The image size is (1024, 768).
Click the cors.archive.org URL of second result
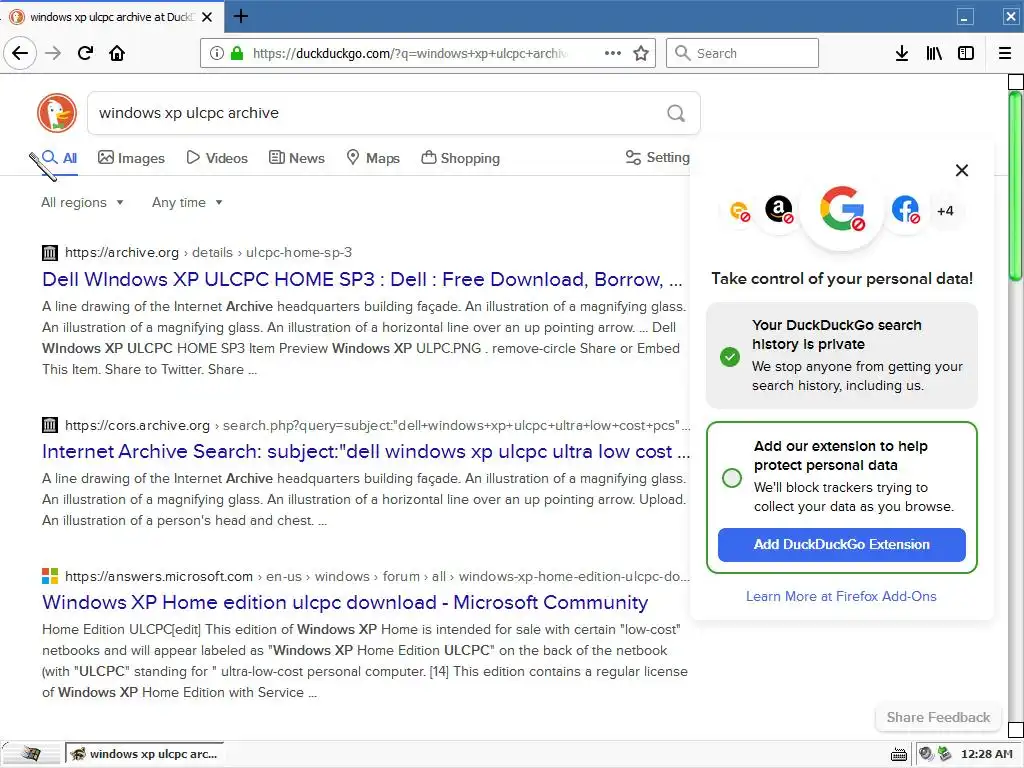(x=377, y=425)
